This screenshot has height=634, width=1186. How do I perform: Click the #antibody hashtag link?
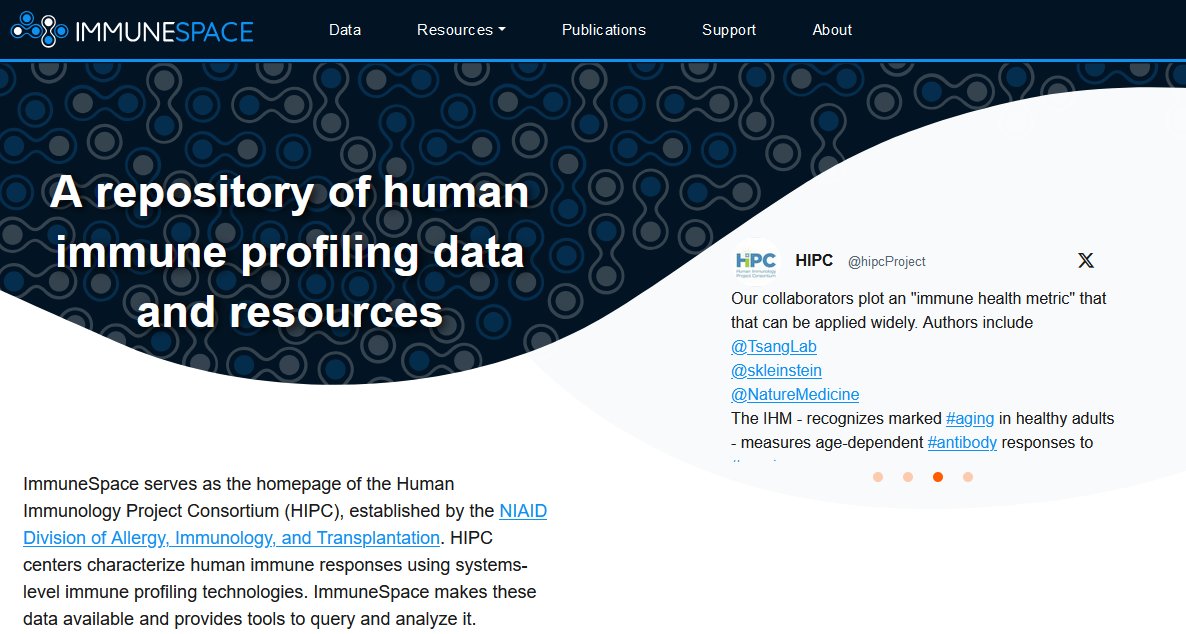click(x=962, y=443)
